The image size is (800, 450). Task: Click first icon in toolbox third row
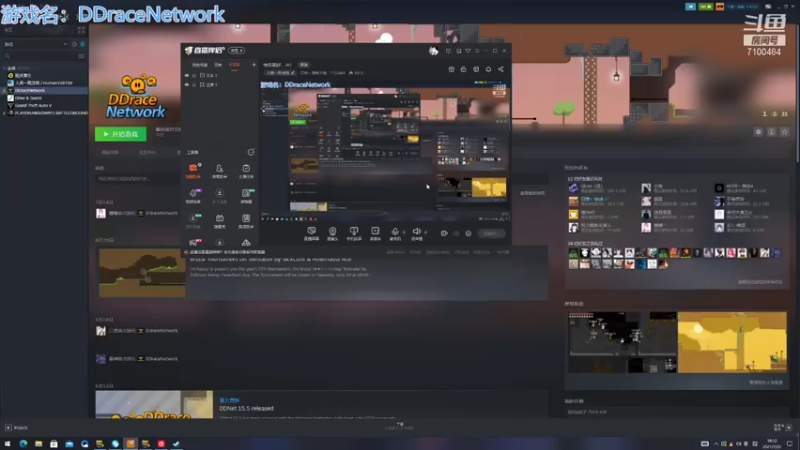coord(193,220)
